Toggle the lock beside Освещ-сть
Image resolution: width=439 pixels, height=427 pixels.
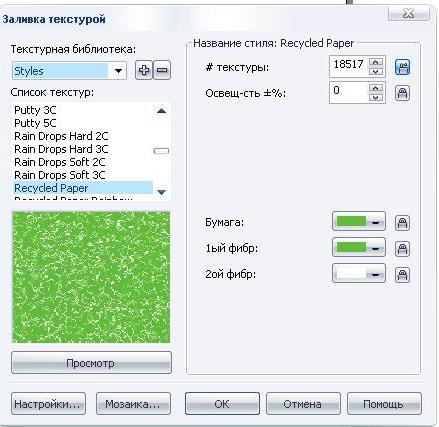click(x=402, y=93)
